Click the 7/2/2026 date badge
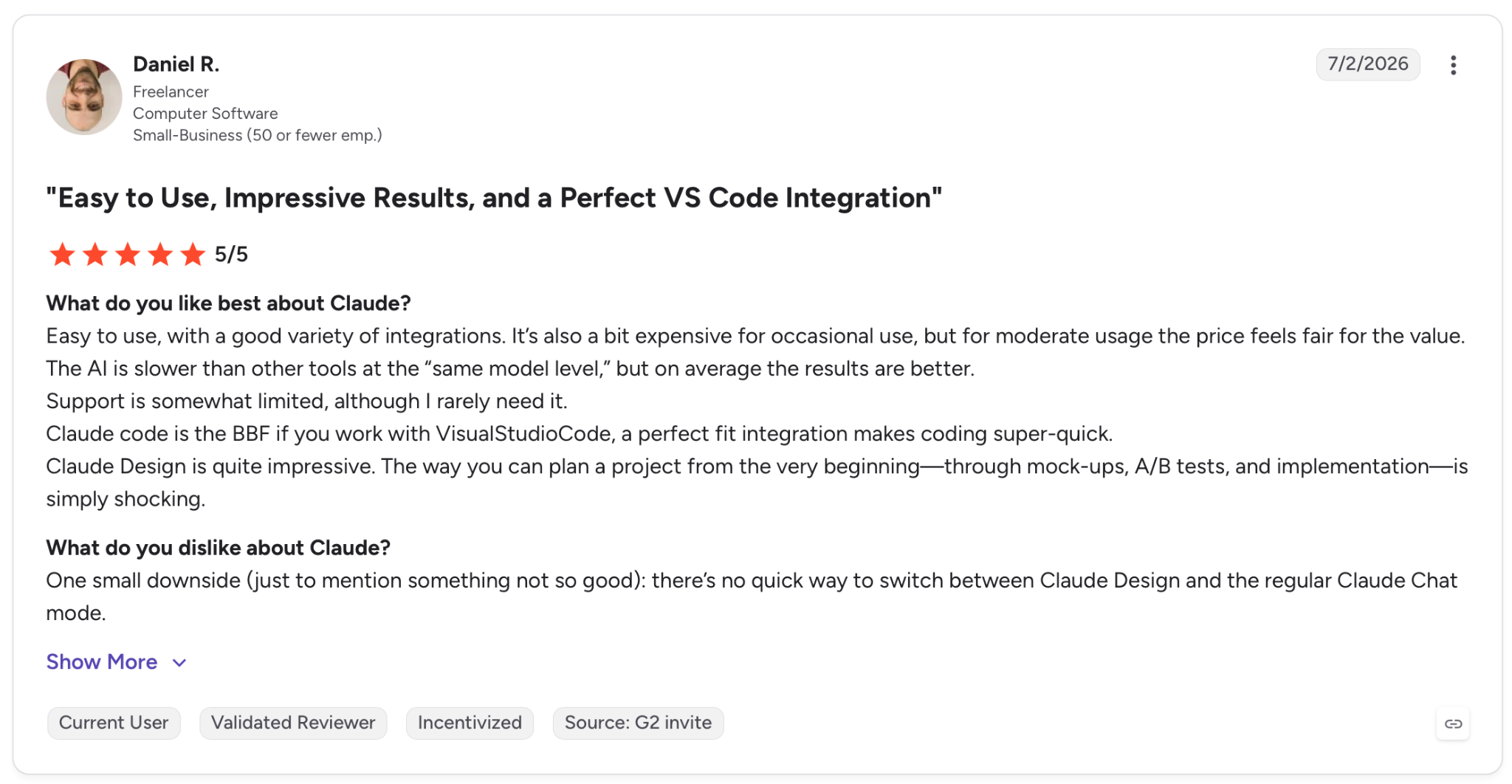The width and height of the screenshot is (1512, 784). (1367, 64)
